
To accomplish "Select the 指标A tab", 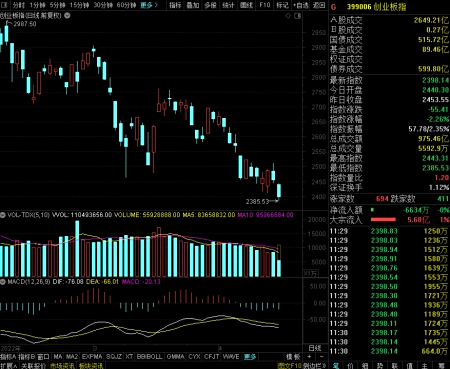I will [x=8, y=357].
